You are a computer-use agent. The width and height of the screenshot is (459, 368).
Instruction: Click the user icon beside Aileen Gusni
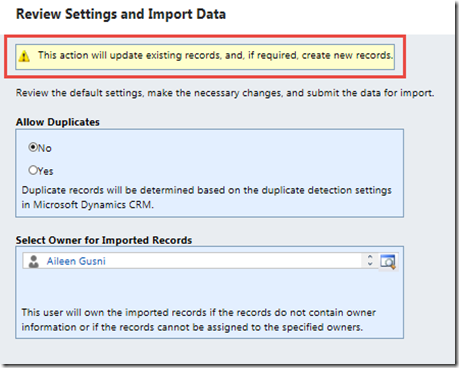pos(33,261)
